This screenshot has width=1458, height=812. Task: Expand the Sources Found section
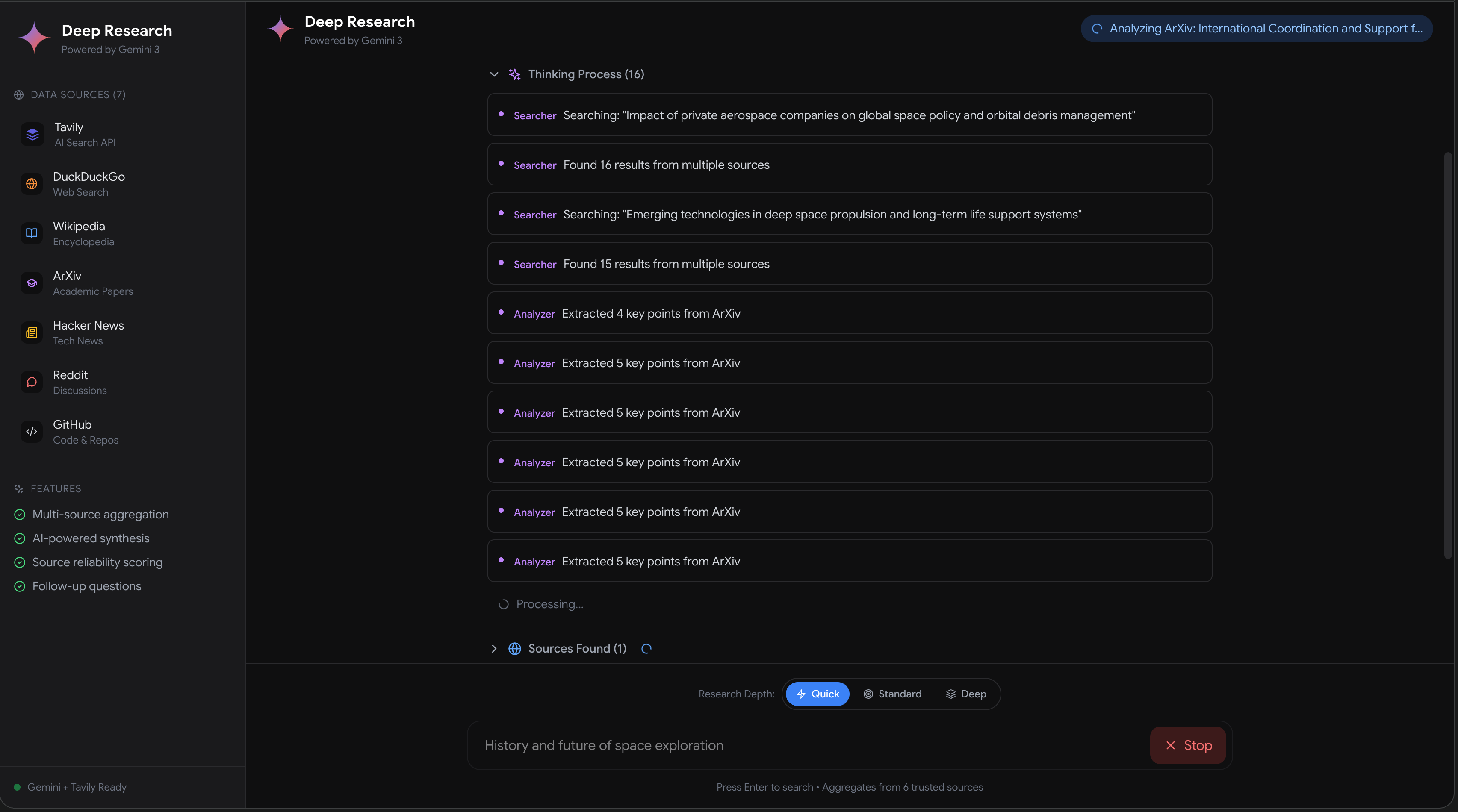coord(494,648)
